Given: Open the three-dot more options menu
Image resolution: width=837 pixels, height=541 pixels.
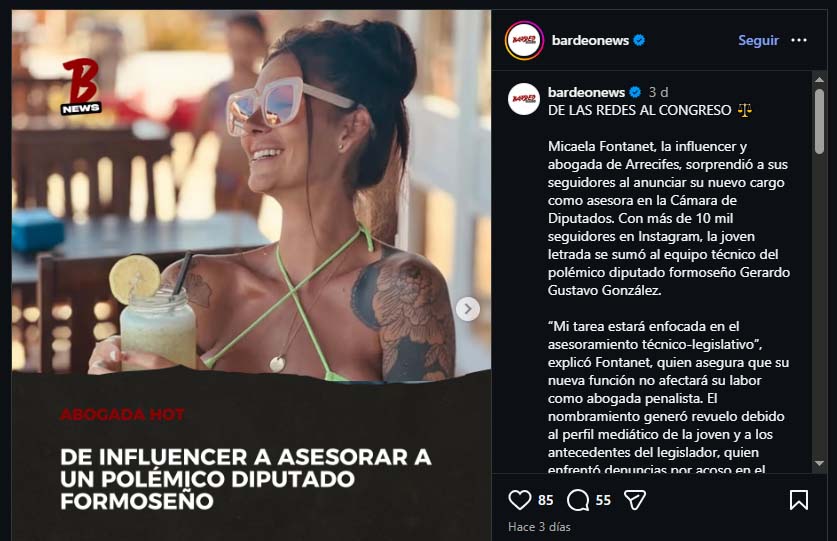Looking at the screenshot, I should tap(799, 40).
